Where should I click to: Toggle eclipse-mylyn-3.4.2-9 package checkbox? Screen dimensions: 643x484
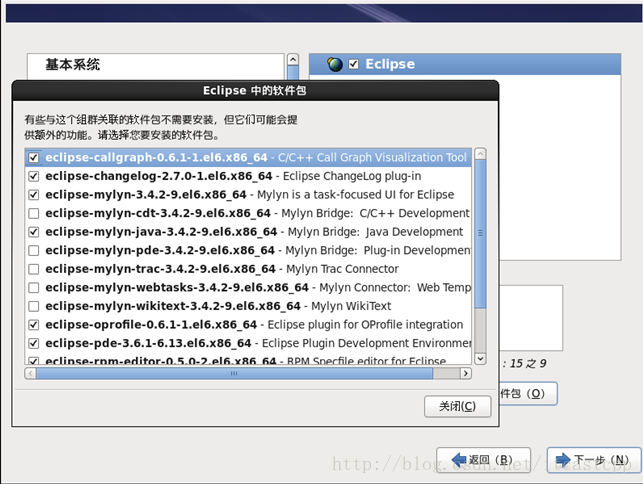click(34, 195)
